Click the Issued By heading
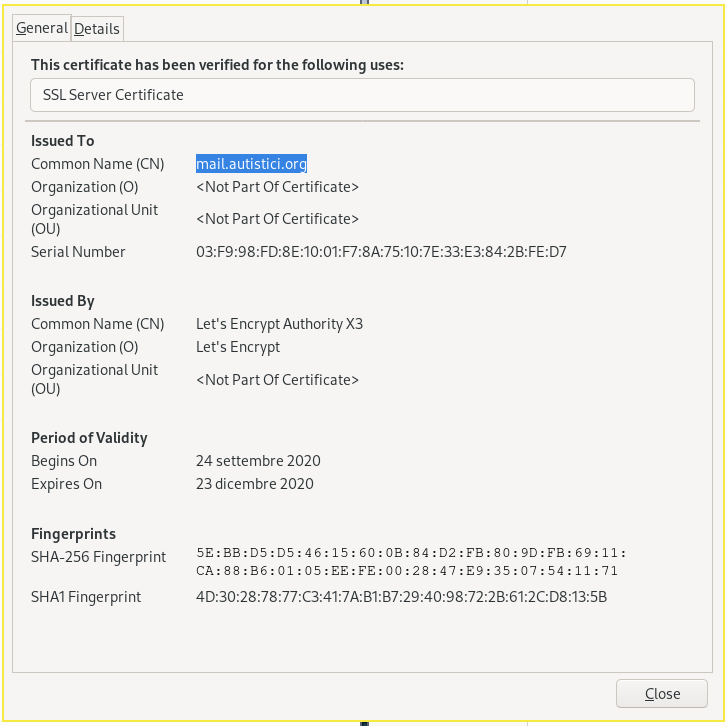Screen dimensions: 727x726 coord(63,301)
